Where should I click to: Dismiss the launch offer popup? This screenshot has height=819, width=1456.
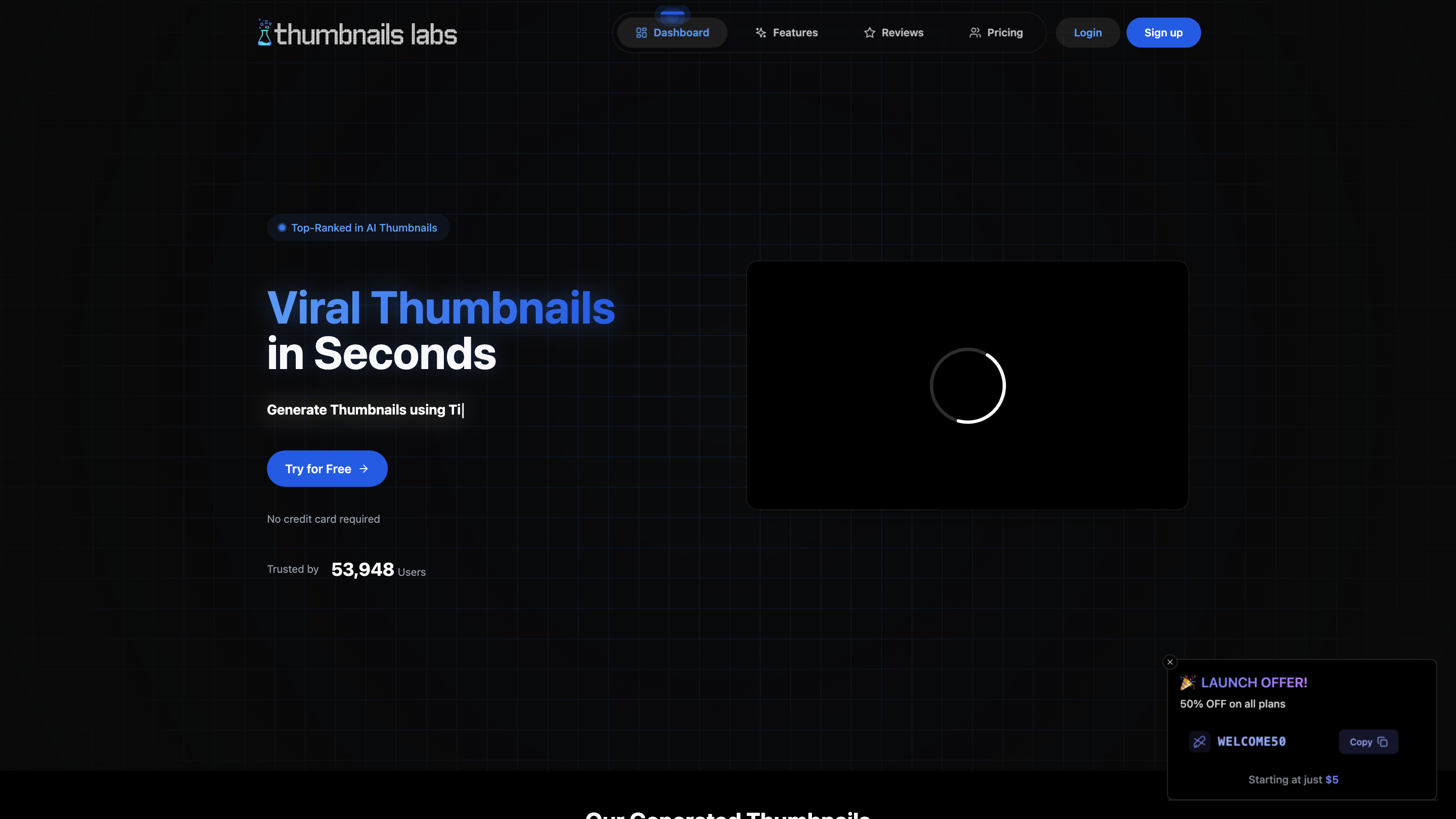1170,662
